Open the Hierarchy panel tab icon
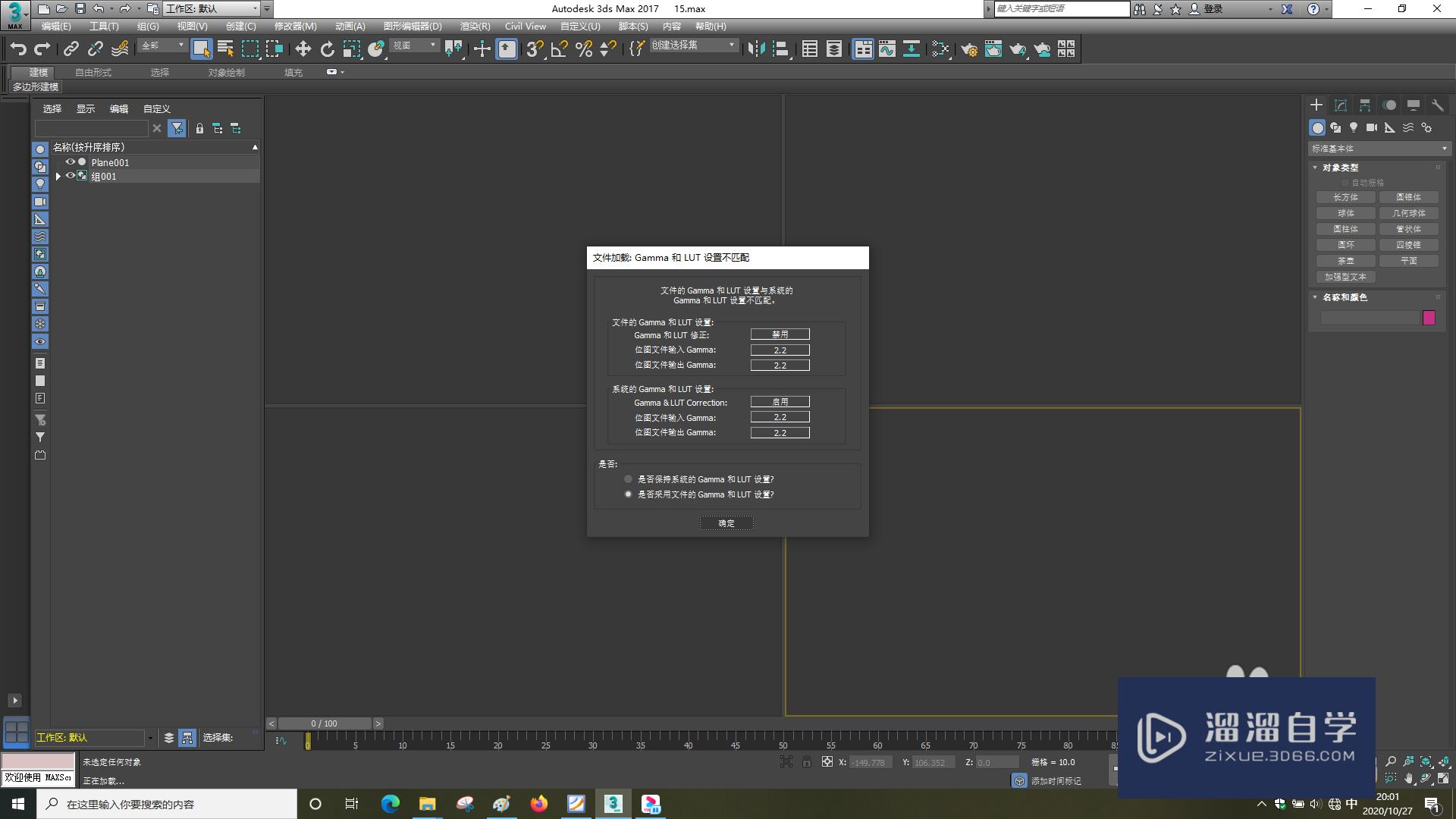1456x819 pixels. (x=1365, y=105)
